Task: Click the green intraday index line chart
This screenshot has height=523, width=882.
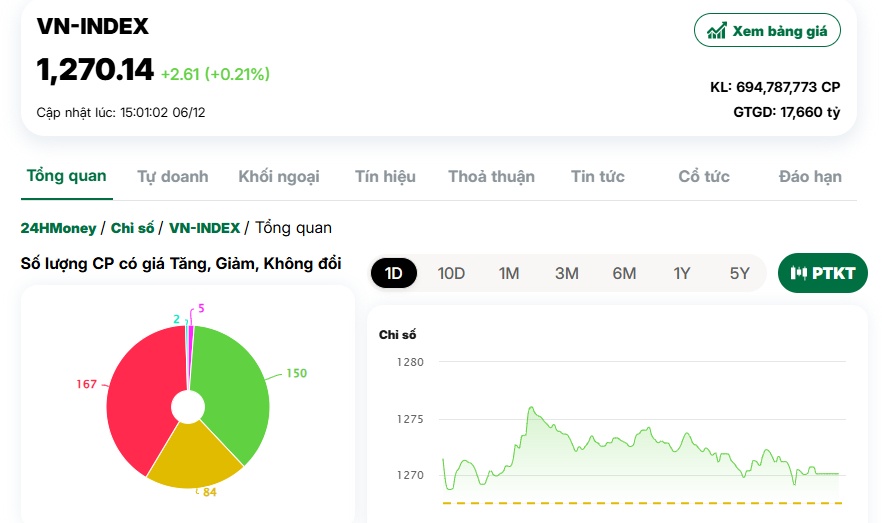Action: (x=641, y=448)
